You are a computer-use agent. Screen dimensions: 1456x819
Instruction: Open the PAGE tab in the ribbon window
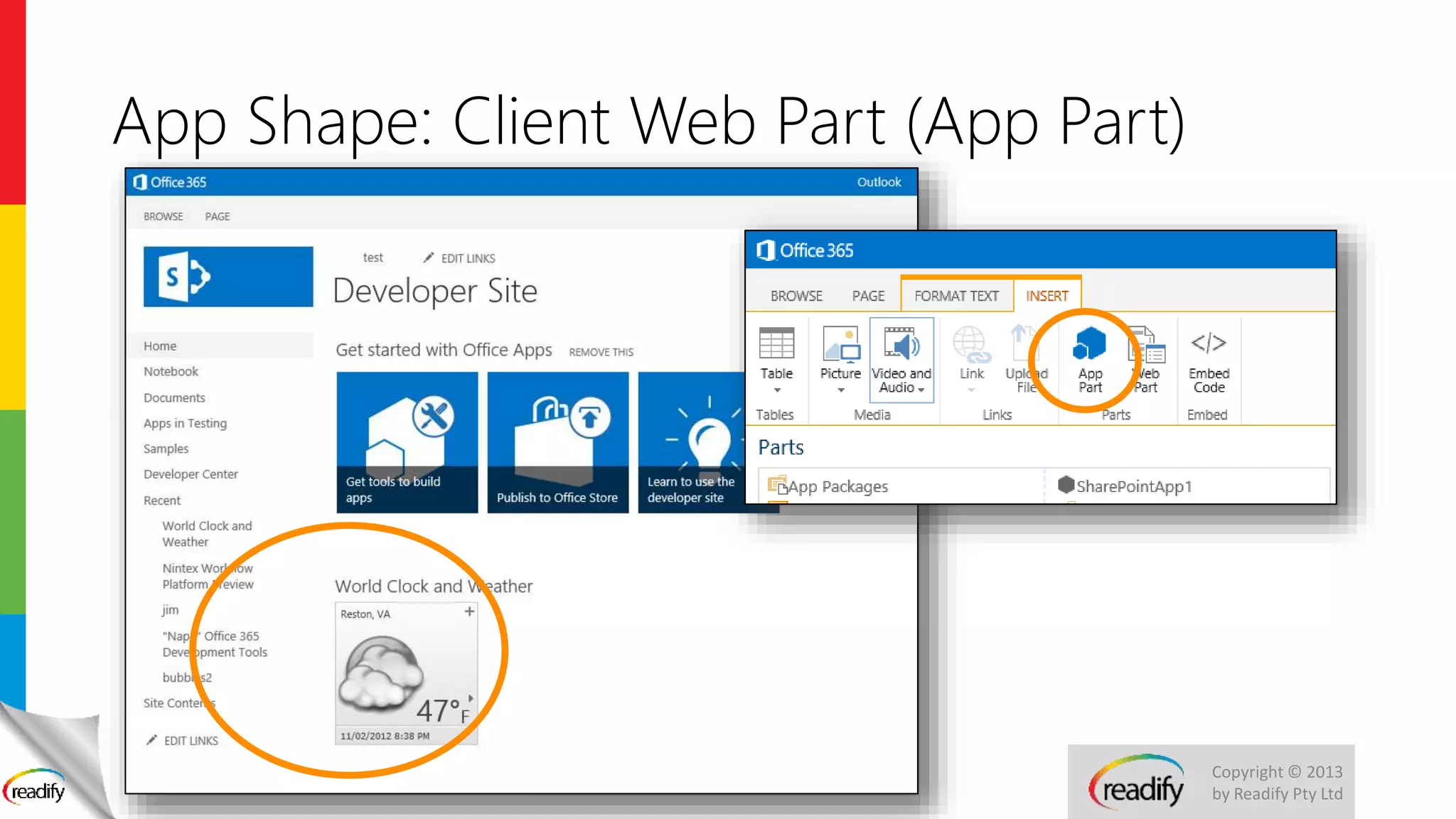869,296
